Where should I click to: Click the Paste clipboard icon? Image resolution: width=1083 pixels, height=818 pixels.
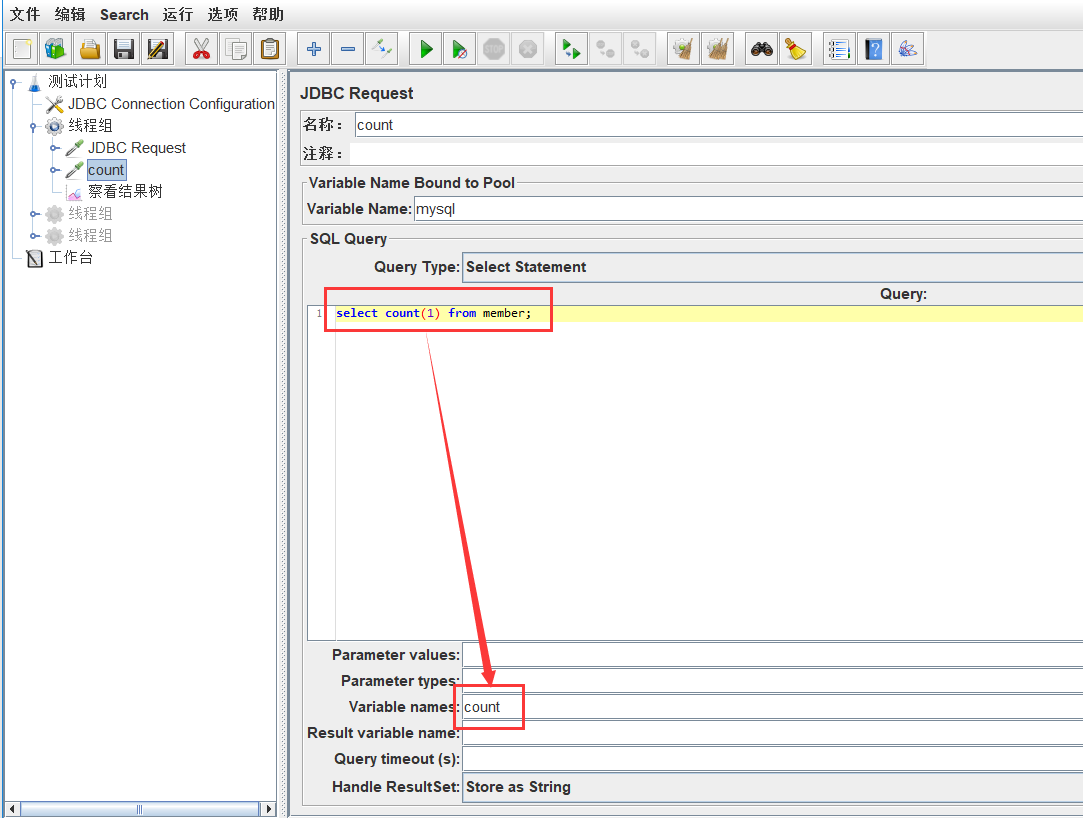tap(269, 49)
